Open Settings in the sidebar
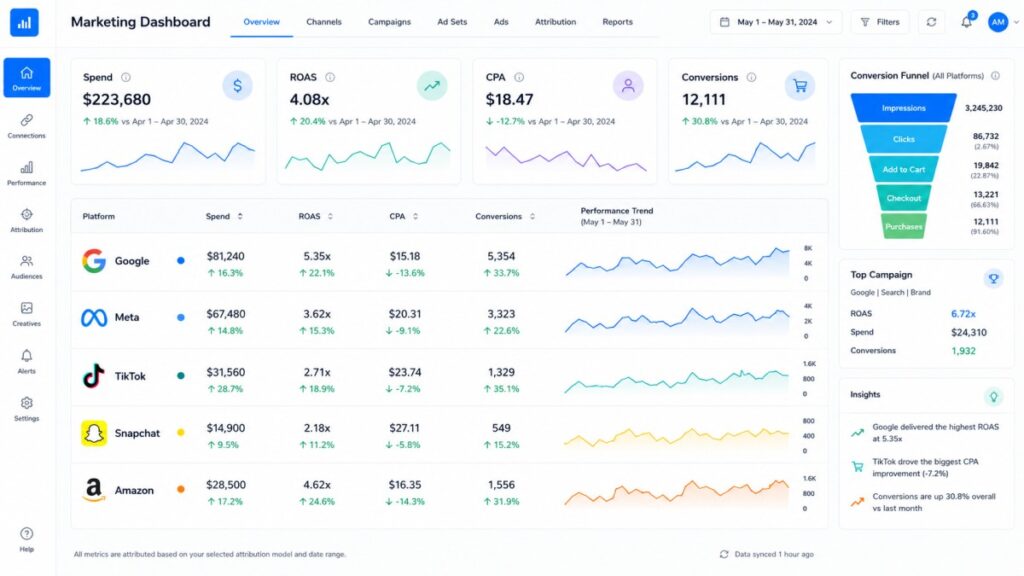Image resolution: width=1024 pixels, height=576 pixels. [27, 409]
